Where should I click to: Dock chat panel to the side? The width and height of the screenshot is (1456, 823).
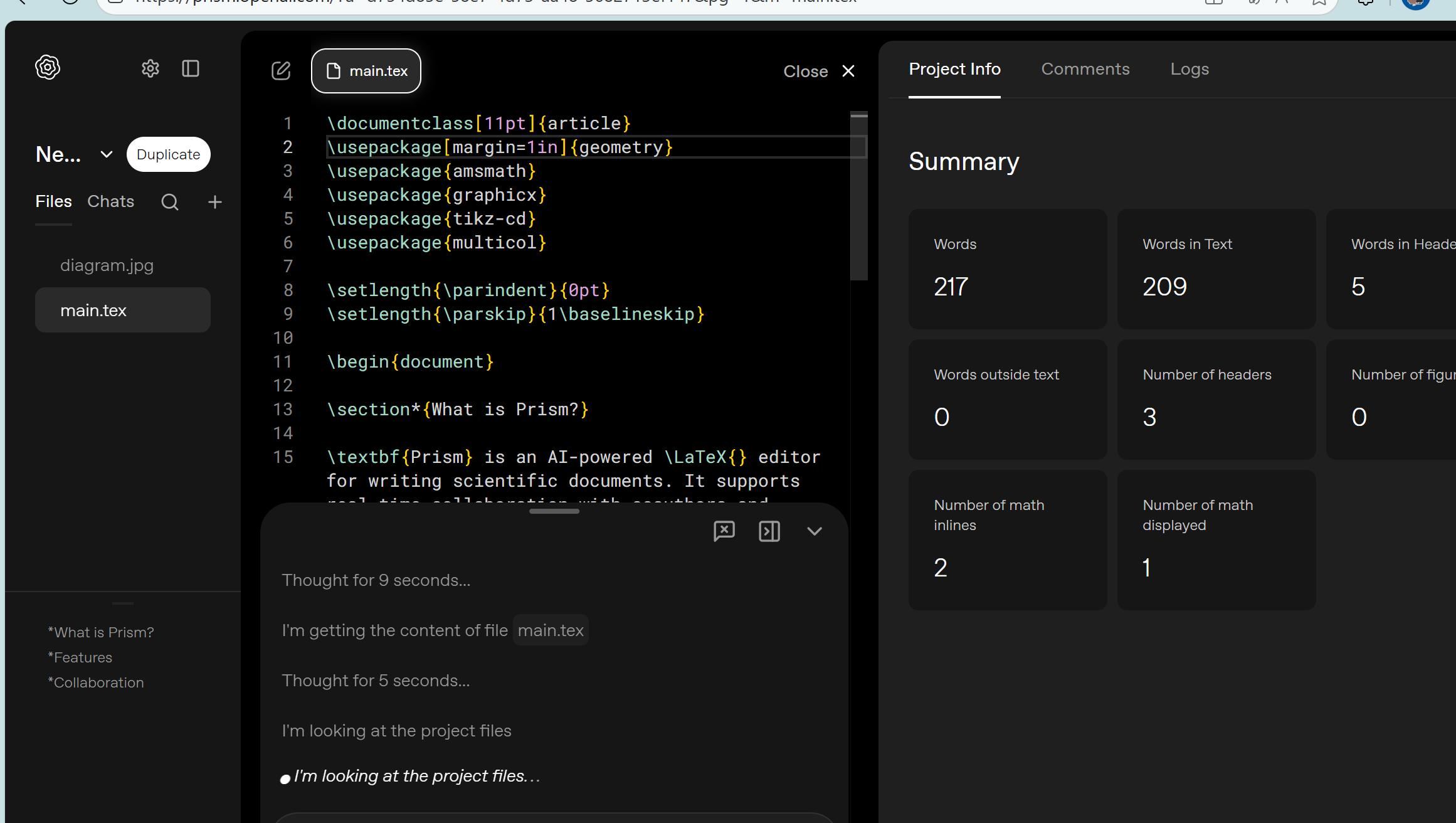769,531
